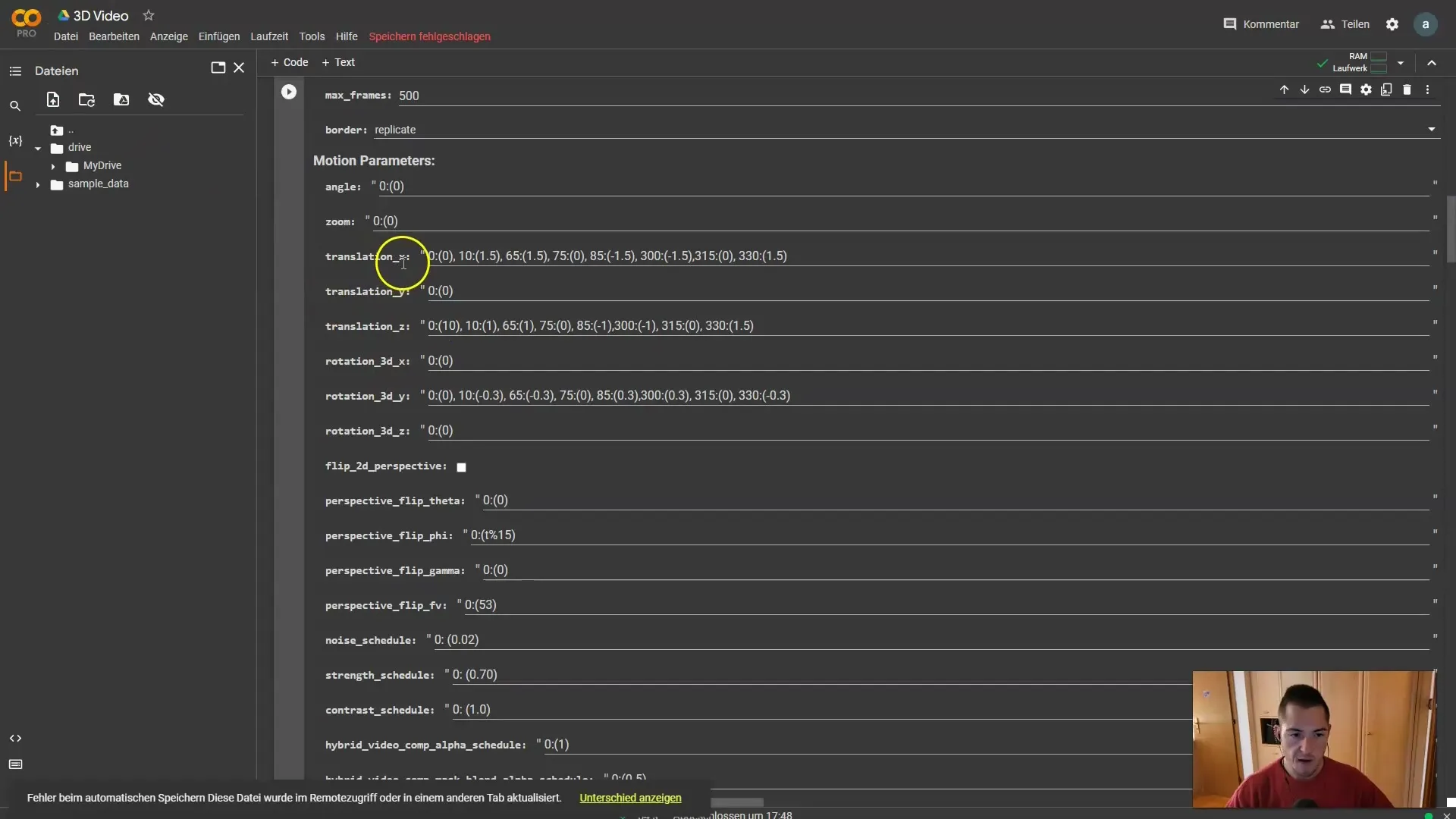Close the Dateien panel
Image resolution: width=1456 pixels, height=819 pixels.
coord(239,67)
